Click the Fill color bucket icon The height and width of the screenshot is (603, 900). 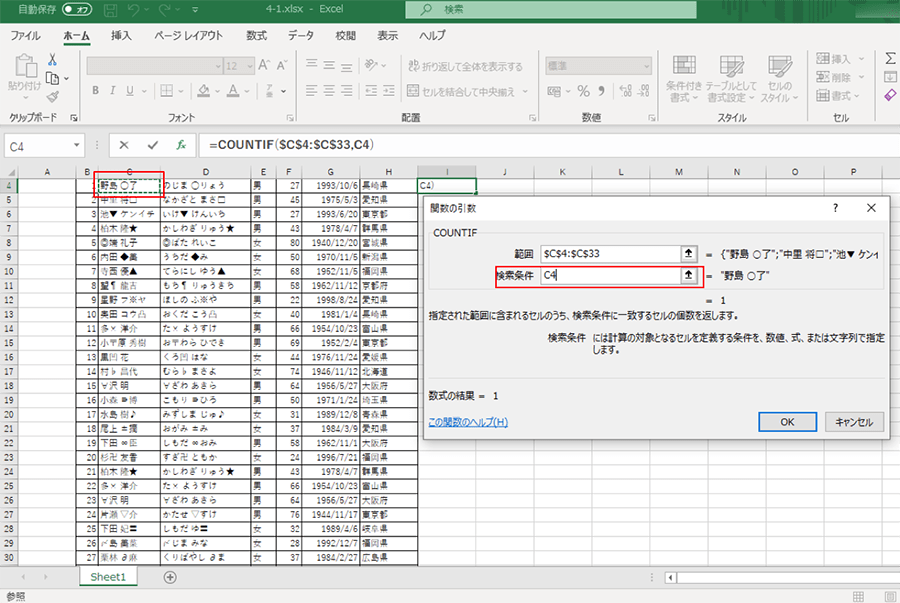(x=203, y=91)
